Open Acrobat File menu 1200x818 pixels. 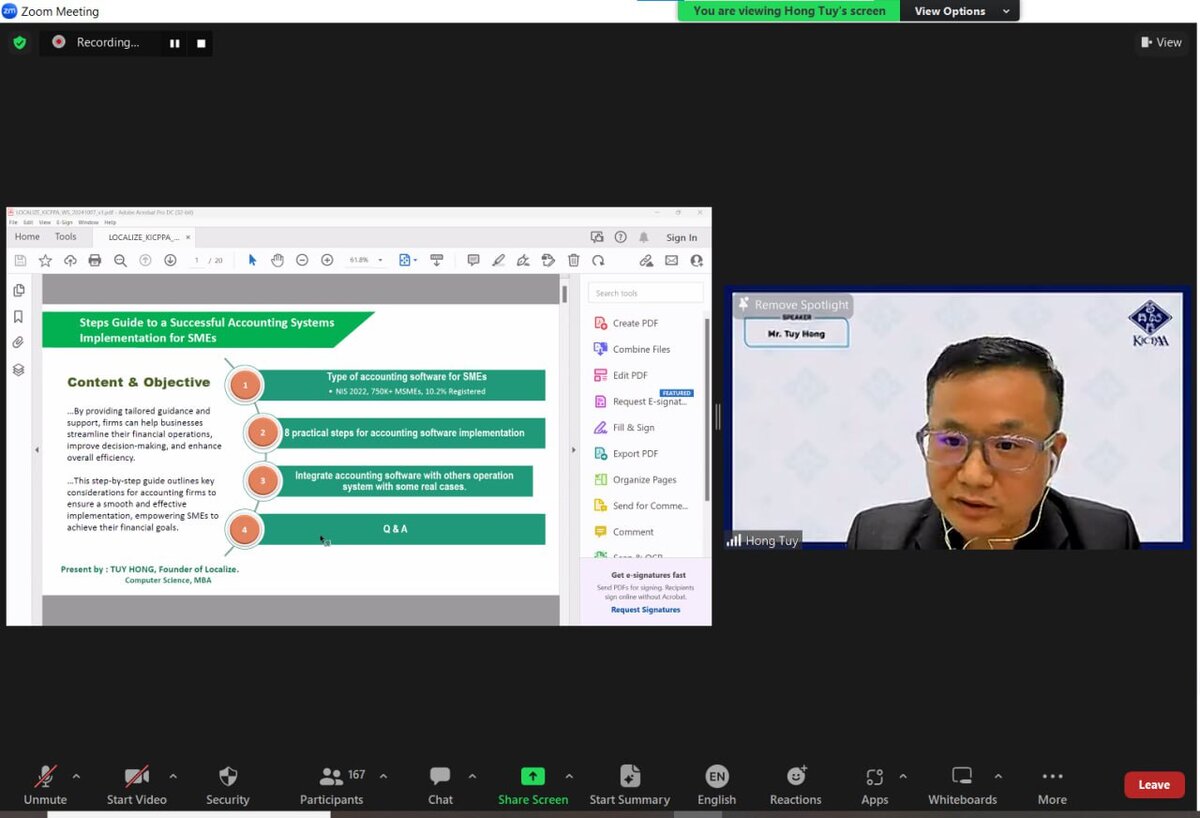click(x=13, y=222)
